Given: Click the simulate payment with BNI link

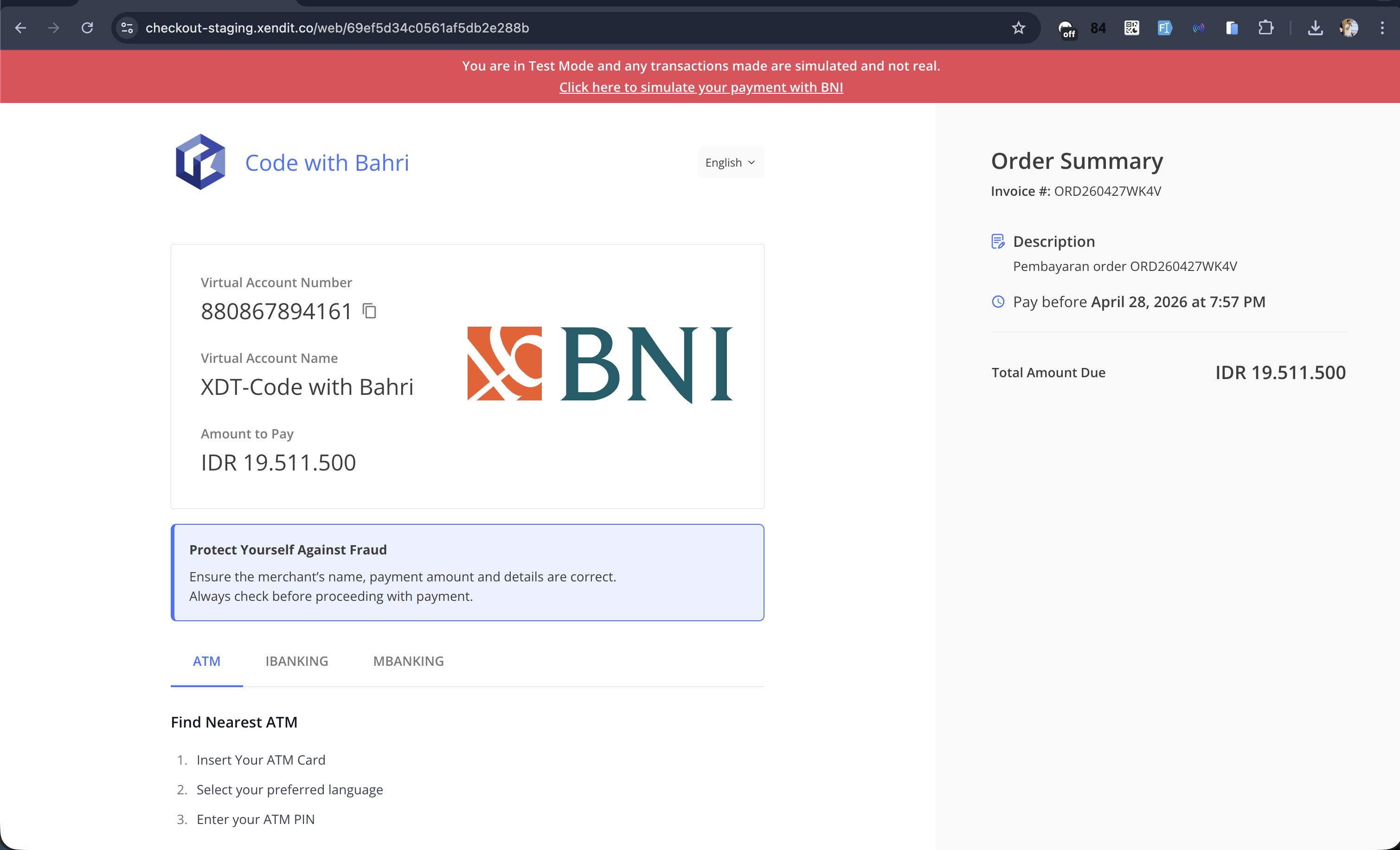Looking at the screenshot, I should [701, 87].
